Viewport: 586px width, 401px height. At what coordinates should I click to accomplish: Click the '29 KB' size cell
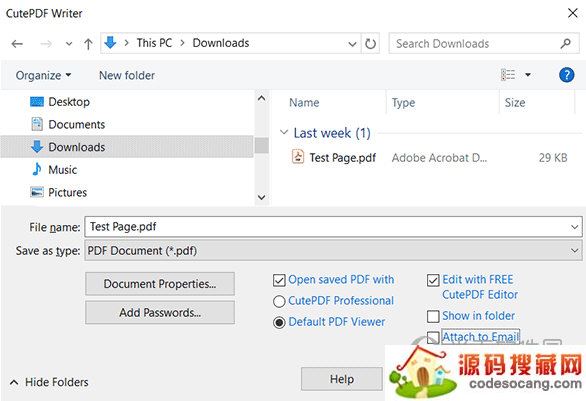coord(553,158)
